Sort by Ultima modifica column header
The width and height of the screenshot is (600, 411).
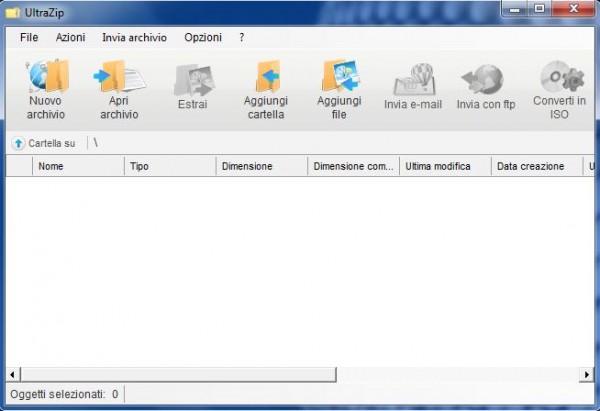pos(445,166)
